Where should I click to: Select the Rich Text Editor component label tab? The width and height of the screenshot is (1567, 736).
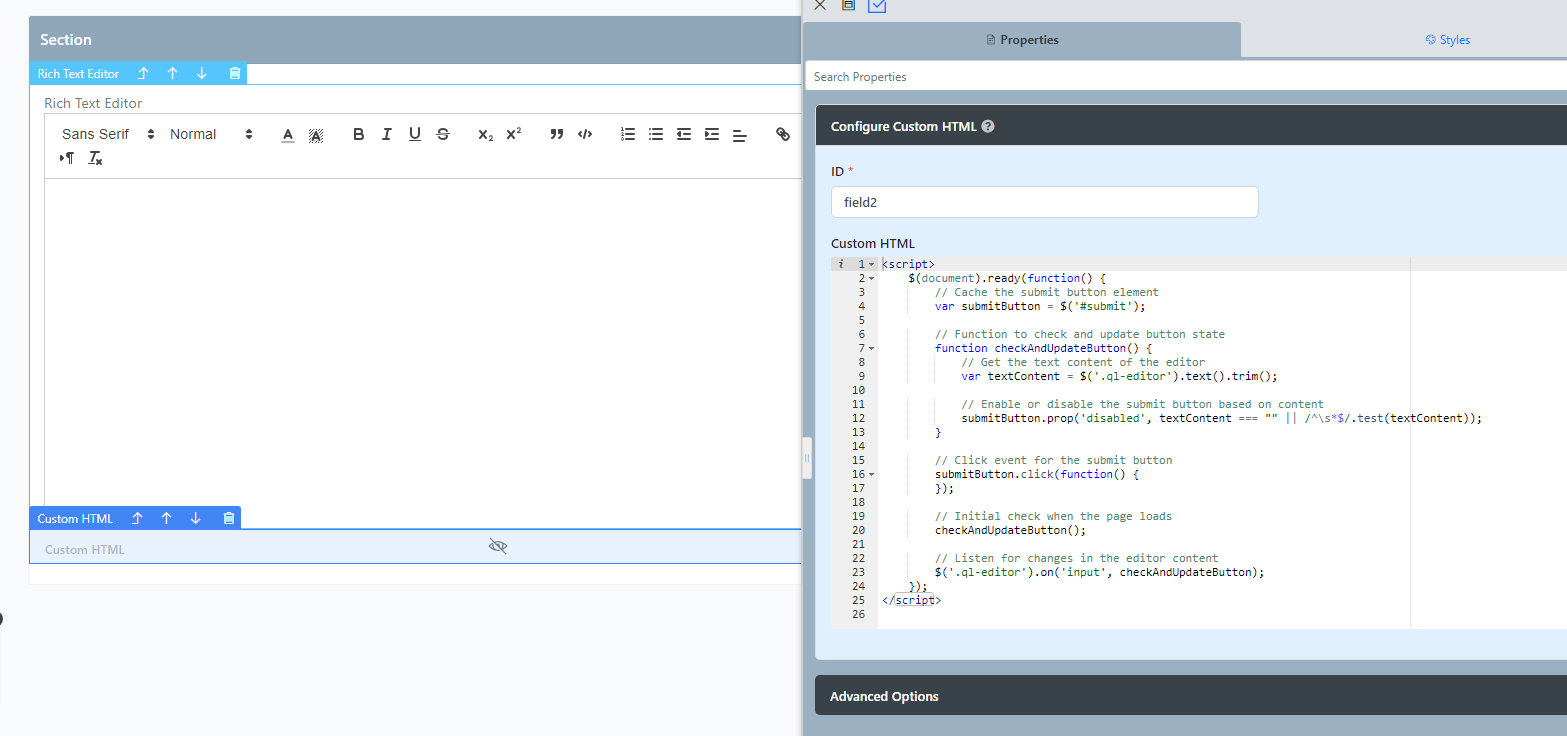coord(78,74)
